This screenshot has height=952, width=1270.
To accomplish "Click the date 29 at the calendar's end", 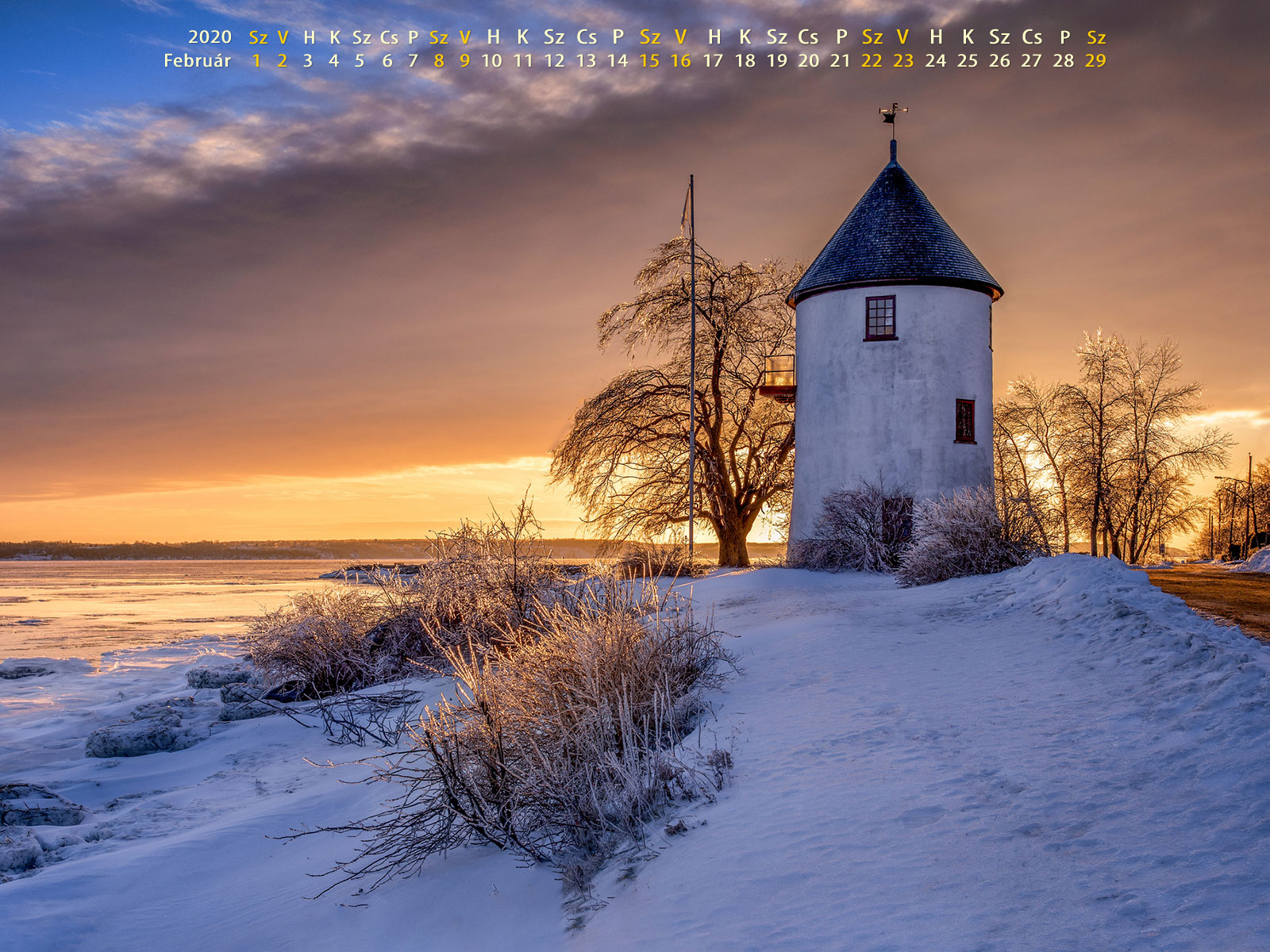I will (1095, 59).
